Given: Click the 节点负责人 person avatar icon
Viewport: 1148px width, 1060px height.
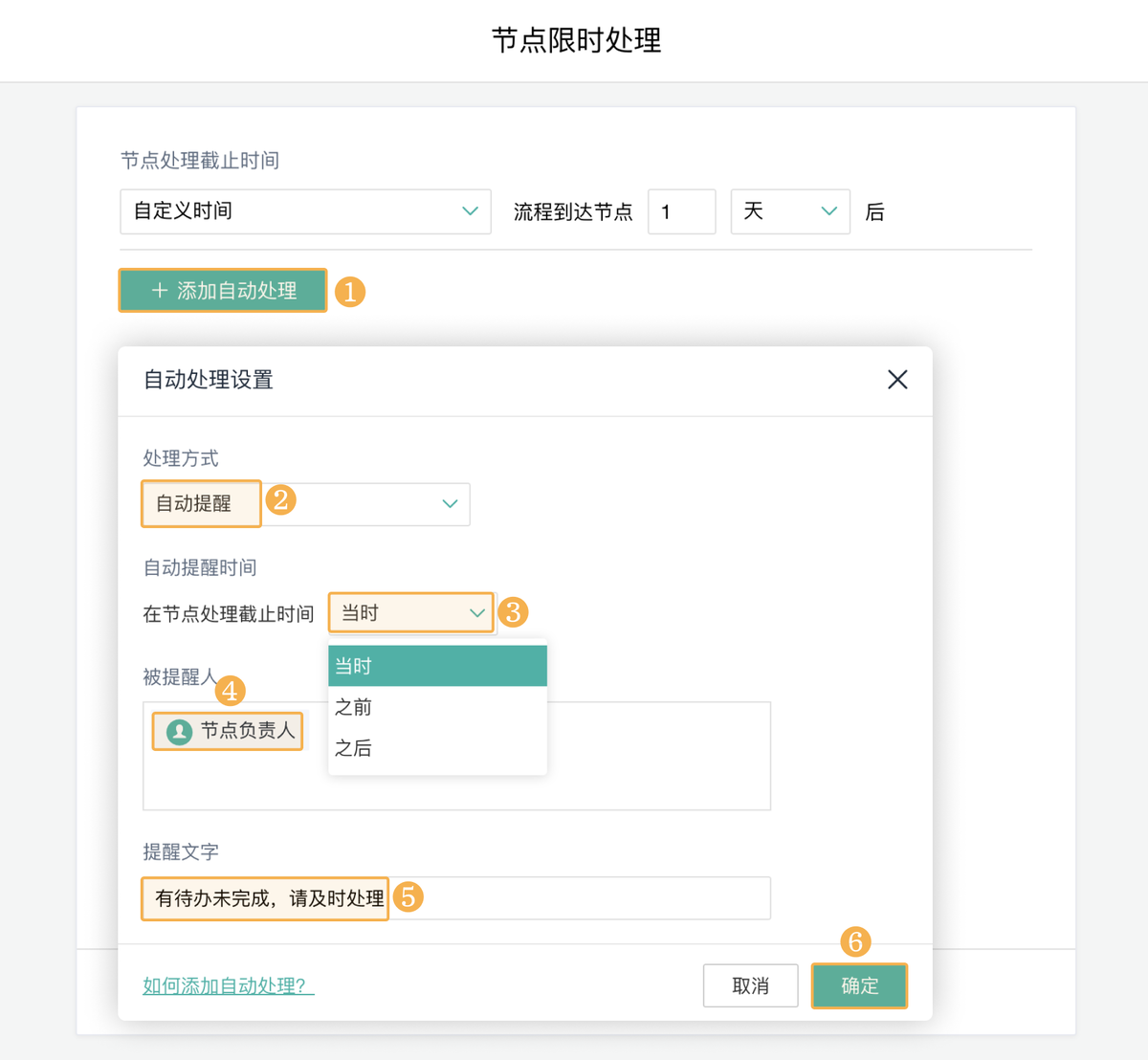Looking at the screenshot, I should pyautogui.click(x=179, y=732).
